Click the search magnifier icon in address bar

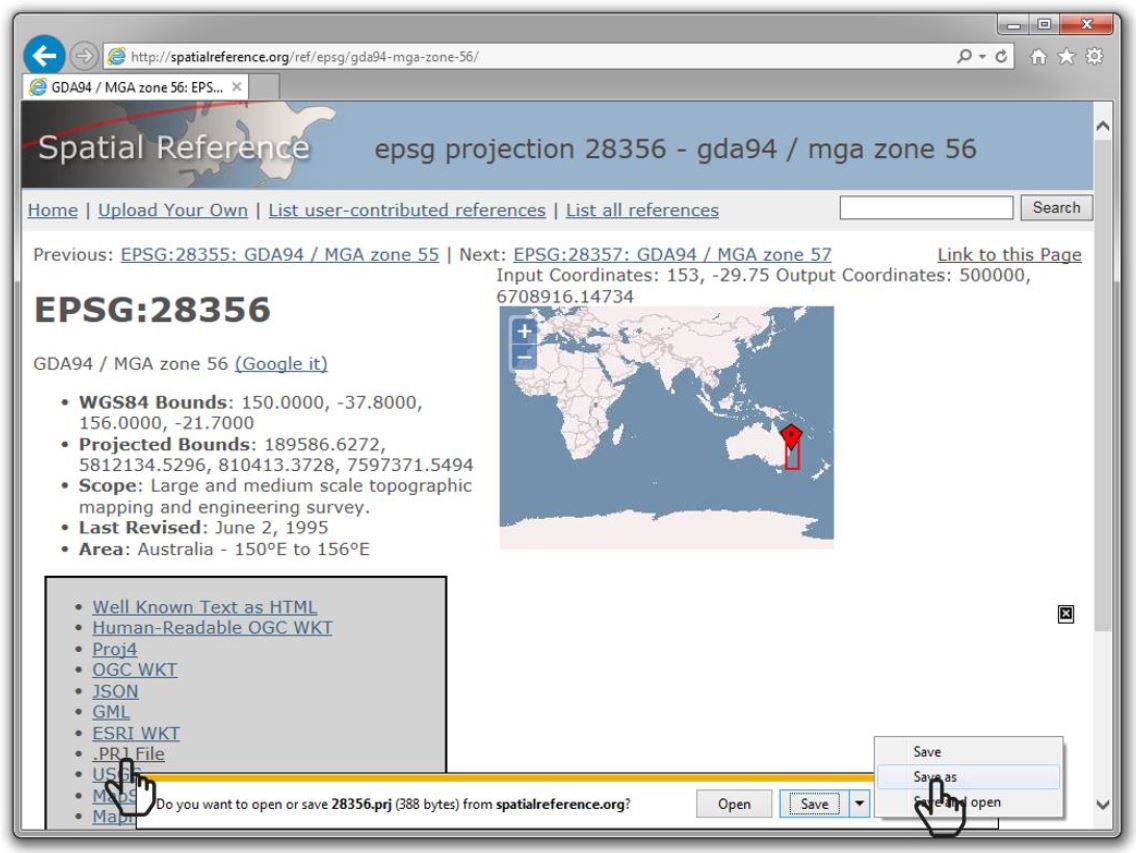coord(964,56)
